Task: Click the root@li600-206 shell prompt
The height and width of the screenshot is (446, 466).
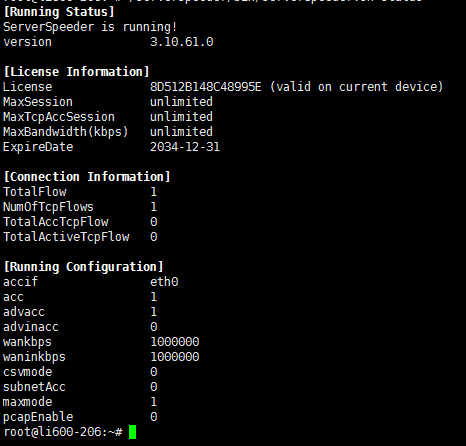Action: click(63, 432)
